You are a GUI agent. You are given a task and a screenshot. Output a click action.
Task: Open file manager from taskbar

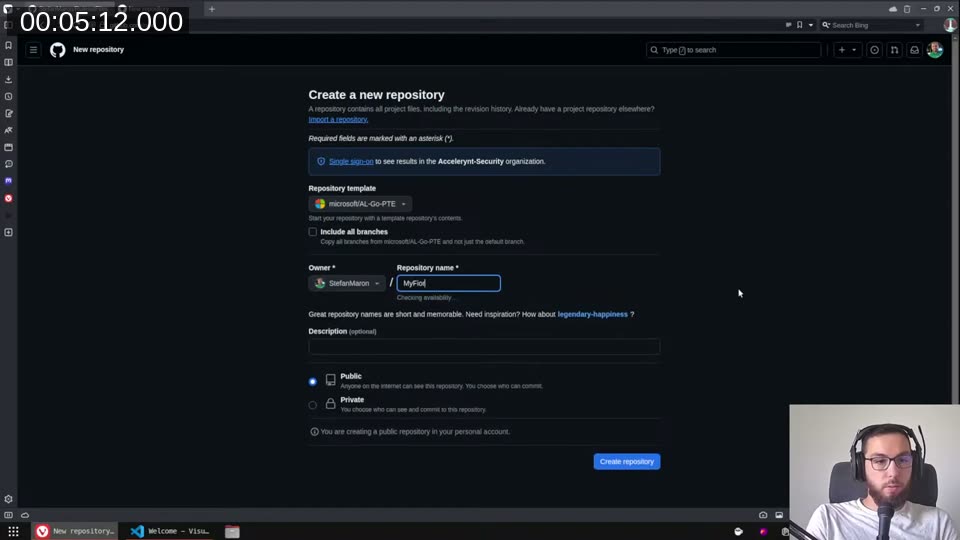point(232,531)
